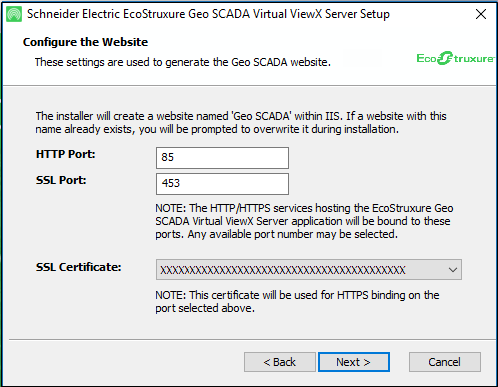Focus the HTTP Port field containing 85
498x387 pixels.
[x=222, y=158]
